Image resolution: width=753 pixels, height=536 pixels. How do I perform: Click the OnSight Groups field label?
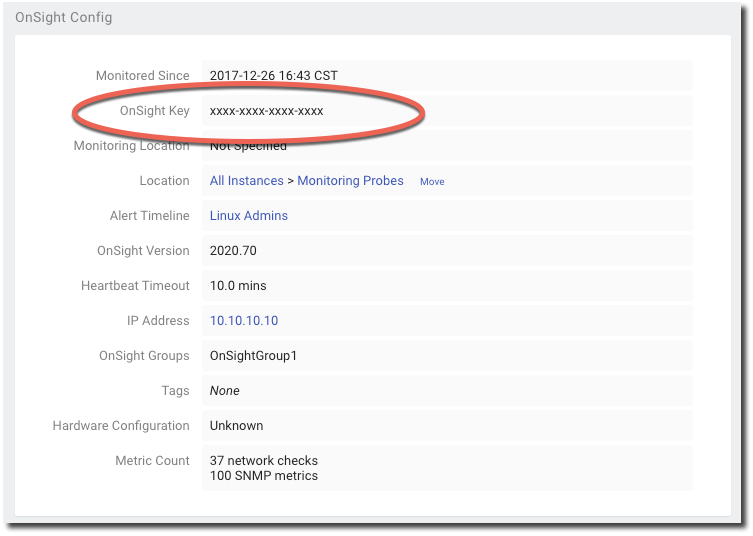pyautogui.click(x=144, y=356)
